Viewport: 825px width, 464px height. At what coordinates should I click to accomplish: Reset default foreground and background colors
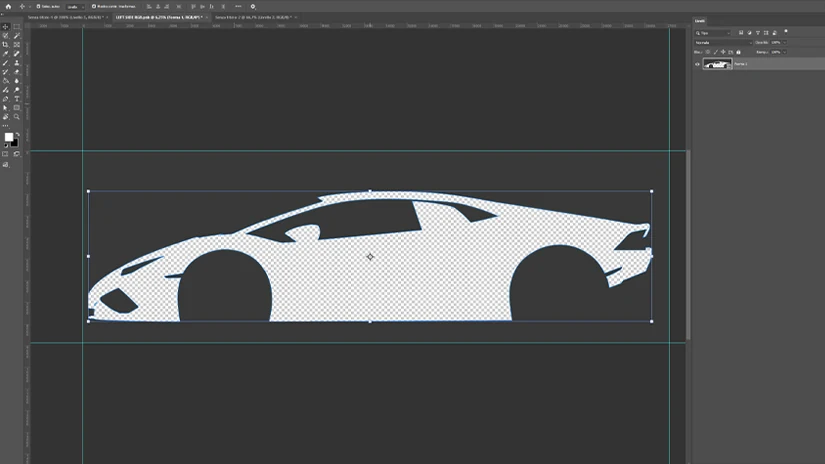click(6, 145)
